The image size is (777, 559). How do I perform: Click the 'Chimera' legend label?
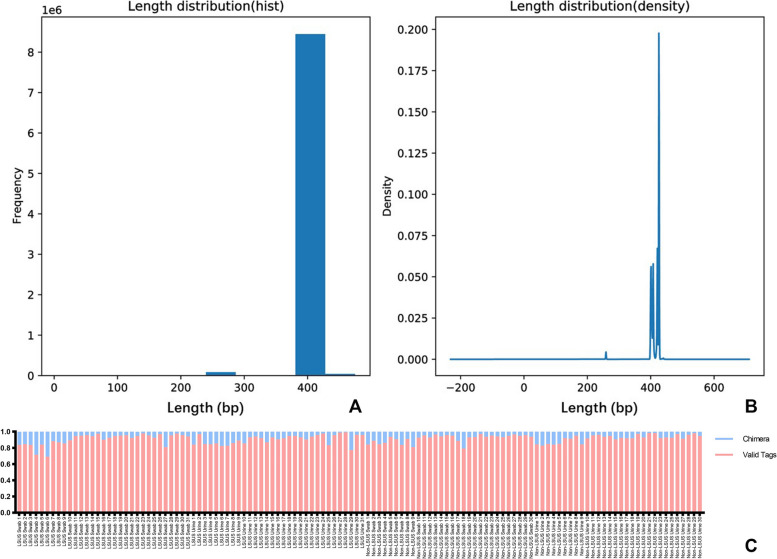pyautogui.click(x=756, y=439)
